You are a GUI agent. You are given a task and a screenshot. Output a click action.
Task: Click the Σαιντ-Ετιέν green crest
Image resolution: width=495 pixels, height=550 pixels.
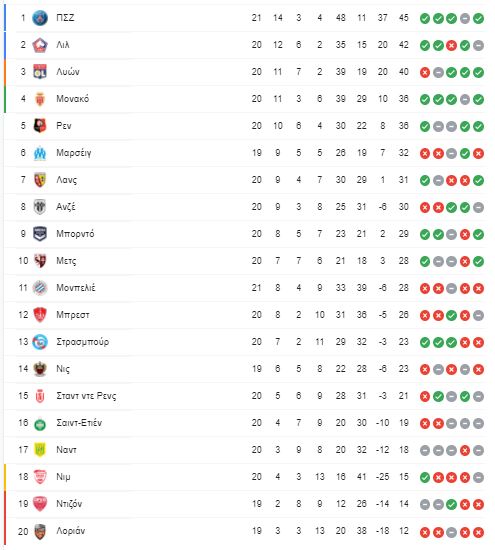coord(40,424)
